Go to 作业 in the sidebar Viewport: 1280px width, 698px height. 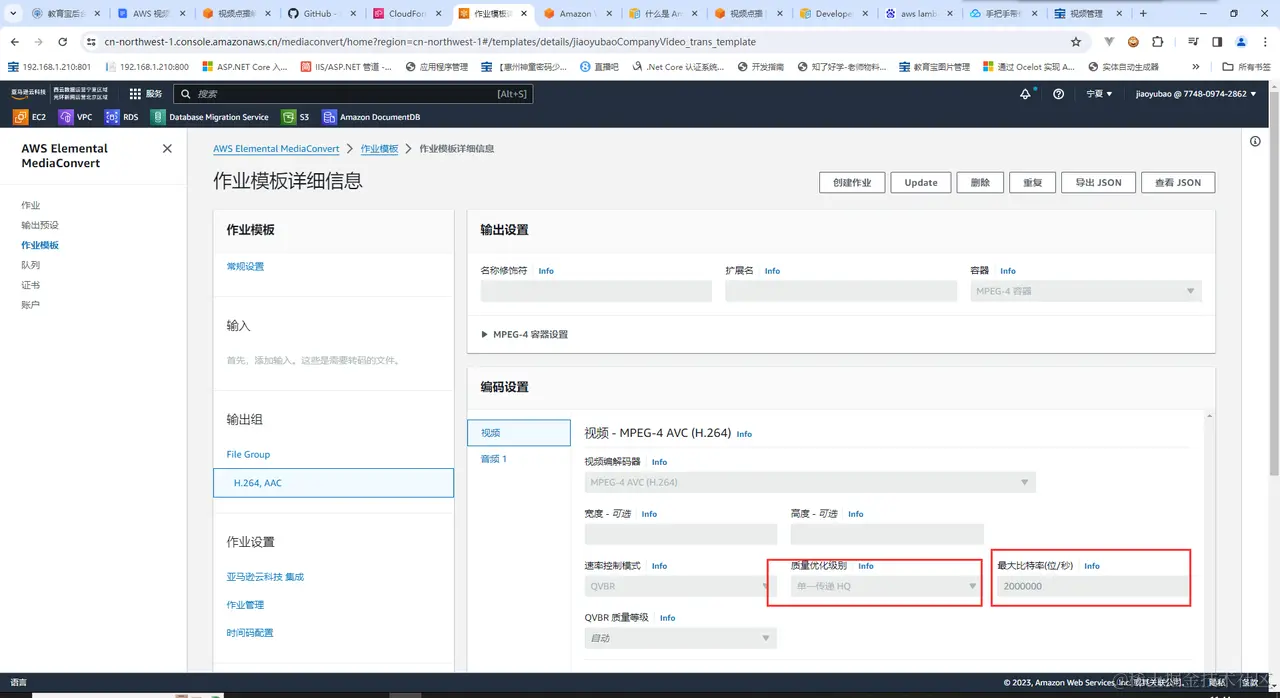click(30, 205)
